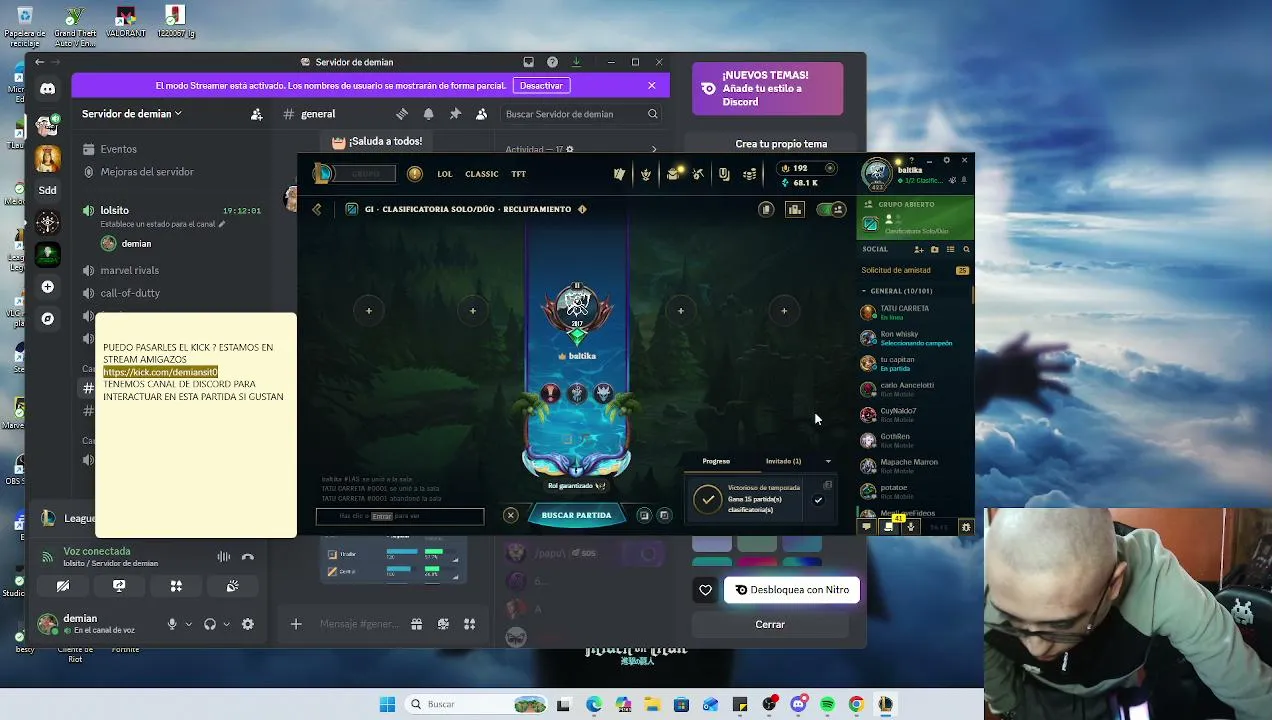Screen dimensions: 1272x720
Task: Toggle friend list view icon in social panel
Action: (950, 249)
